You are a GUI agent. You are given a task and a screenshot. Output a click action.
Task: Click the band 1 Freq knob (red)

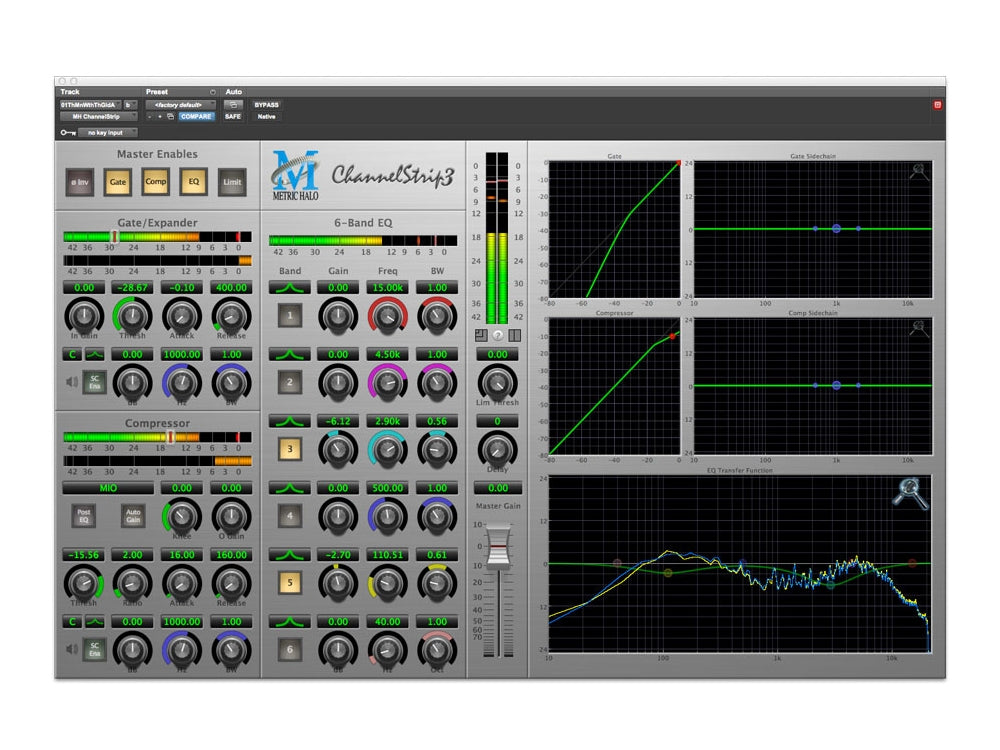(387, 315)
